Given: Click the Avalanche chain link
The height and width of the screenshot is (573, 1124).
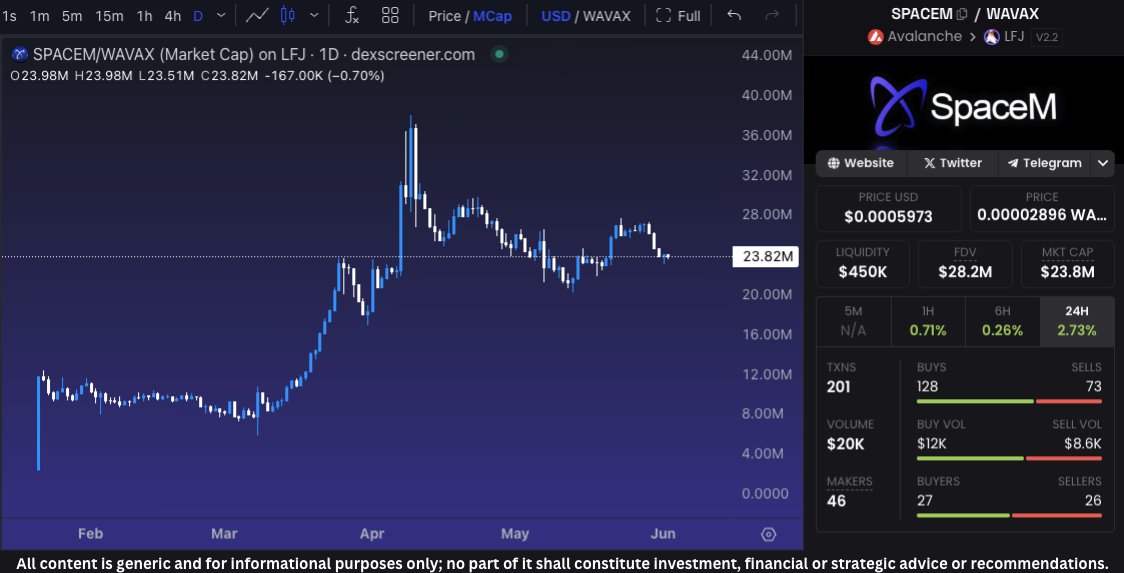Looking at the screenshot, I should tap(925, 37).
